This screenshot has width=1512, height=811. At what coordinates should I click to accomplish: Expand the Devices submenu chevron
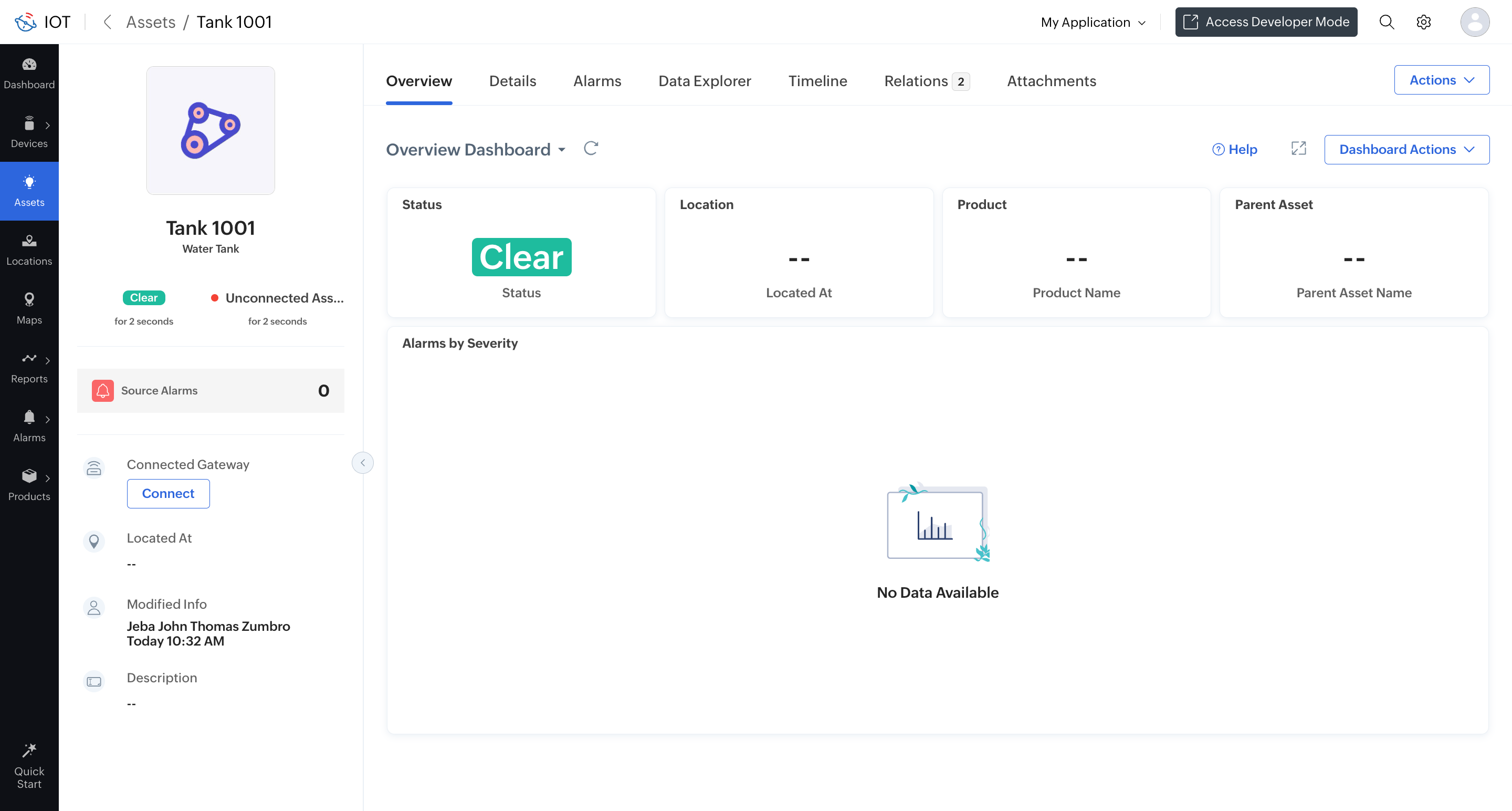(x=48, y=125)
